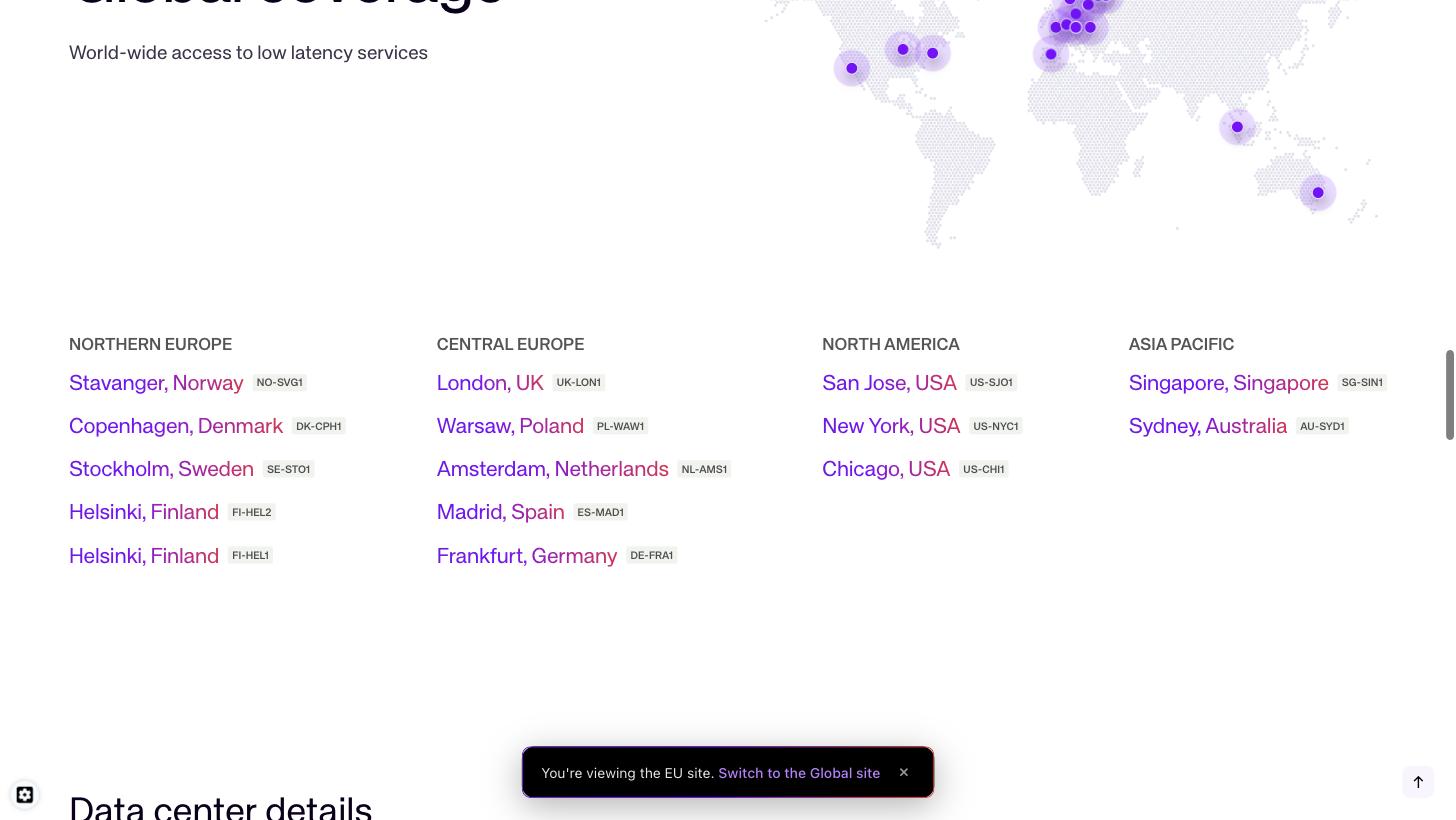Click the DE-FRA1 code tag
The height and width of the screenshot is (820, 1456).
pyautogui.click(x=652, y=556)
